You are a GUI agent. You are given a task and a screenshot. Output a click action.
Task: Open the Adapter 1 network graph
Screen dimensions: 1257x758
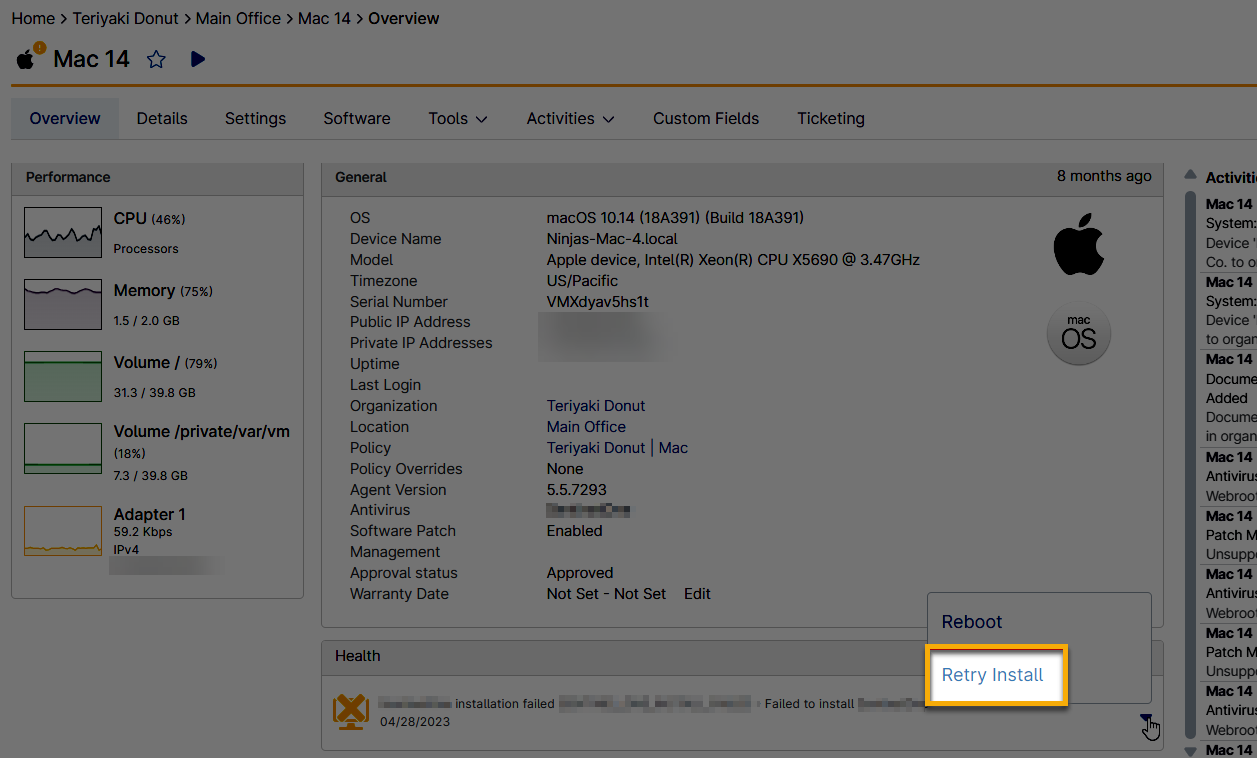pyautogui.click(x=63, y=531)
